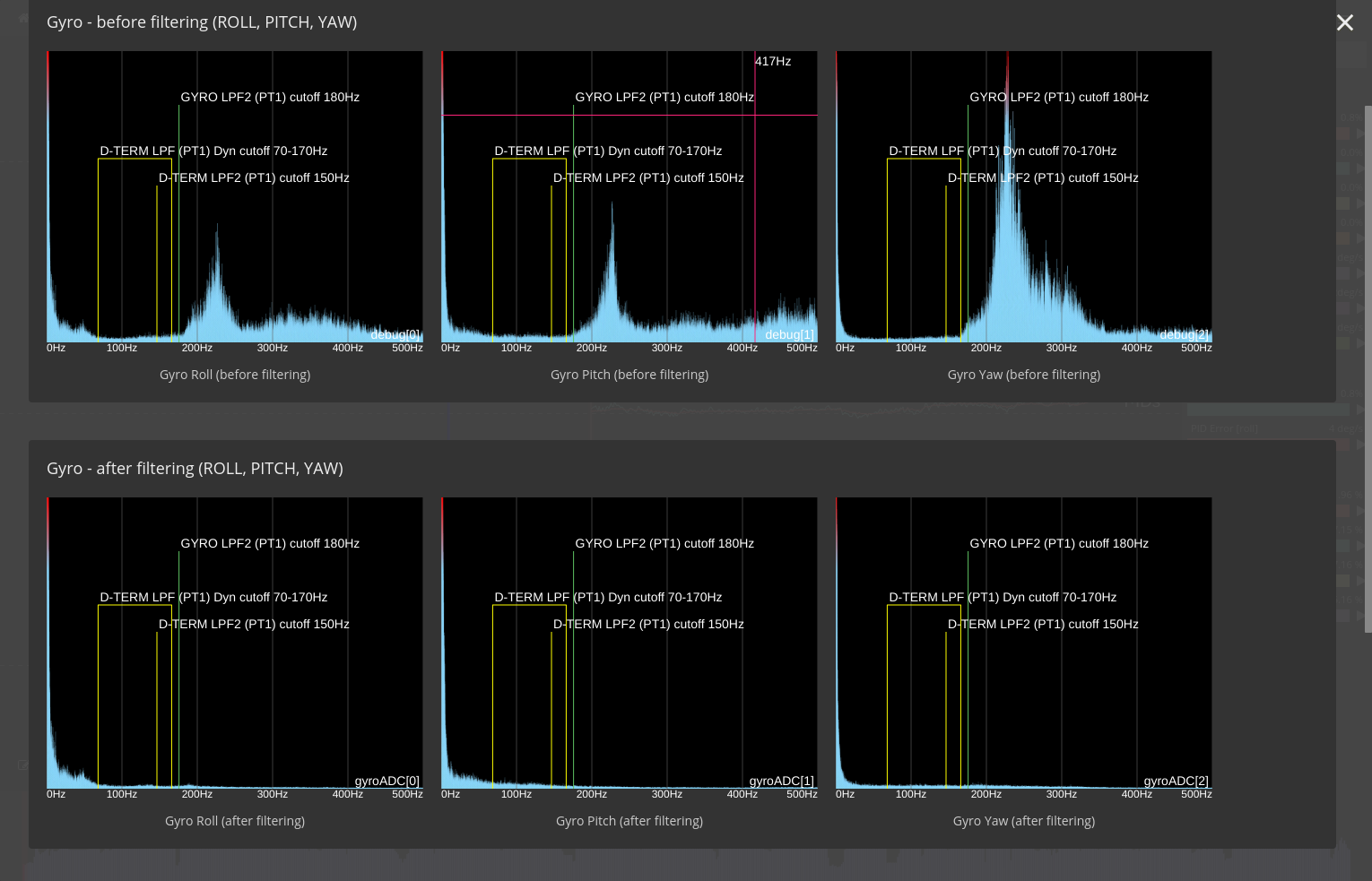Click 'D-TERM LPF (PT1) Dyn cutoff' in Roll after-filtering graph
1372x881 pixels.
[x=213, y=597]
